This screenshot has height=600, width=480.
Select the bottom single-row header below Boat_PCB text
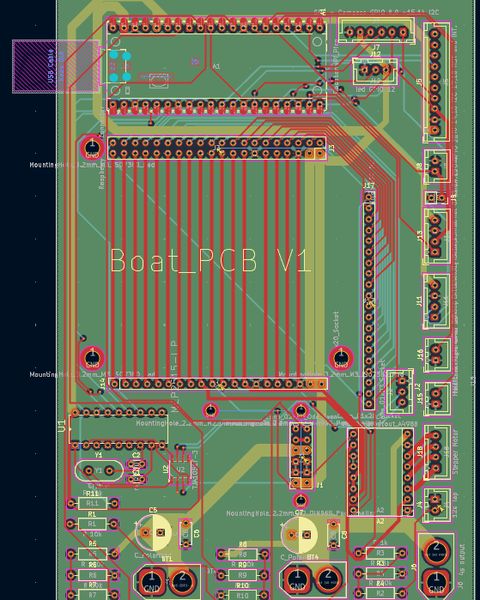pos(218,383)
